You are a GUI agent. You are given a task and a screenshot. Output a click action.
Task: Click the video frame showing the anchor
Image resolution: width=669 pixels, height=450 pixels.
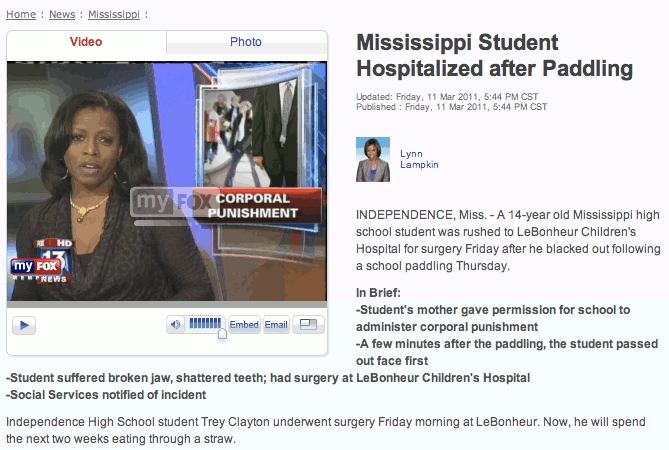pyautogui.click(x=167, y=181)
